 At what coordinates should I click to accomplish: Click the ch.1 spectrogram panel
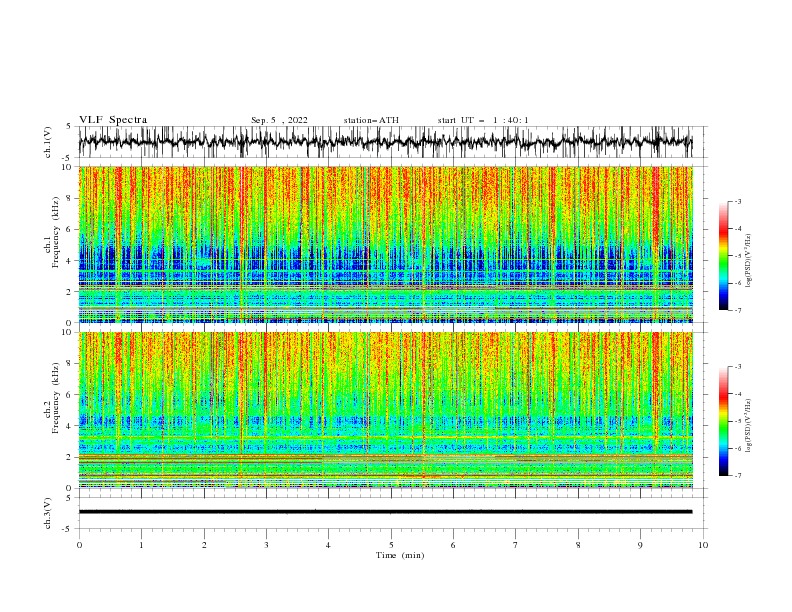[x=385, y=244]
